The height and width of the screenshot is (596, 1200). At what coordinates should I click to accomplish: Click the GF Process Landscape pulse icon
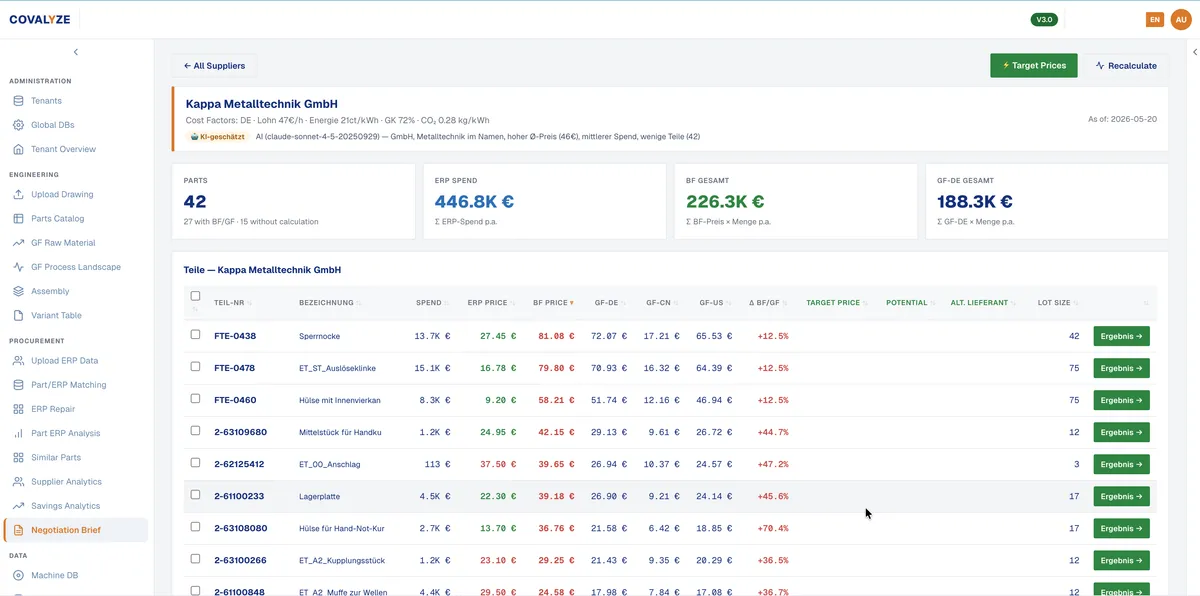(18, 267)
